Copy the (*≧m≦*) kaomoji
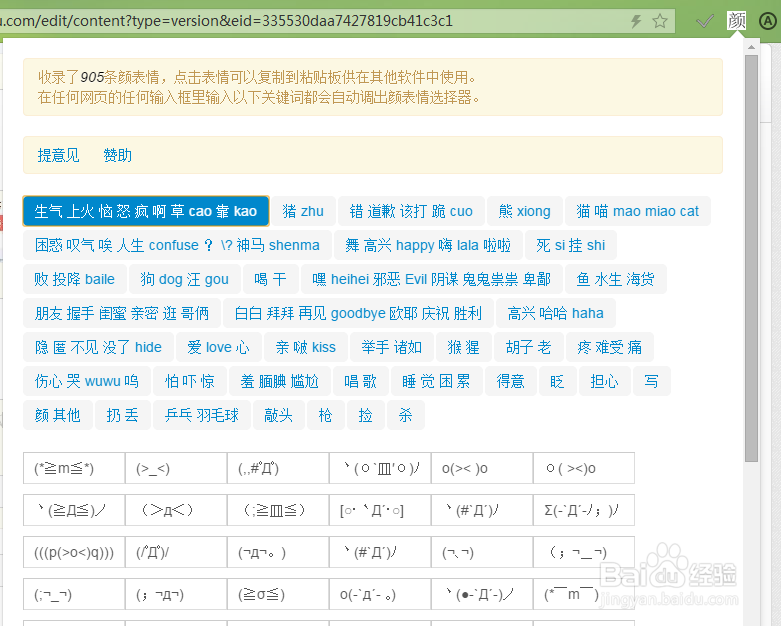Image resolution: width=781 pixels, height=626 pixels. coord(74,468)
